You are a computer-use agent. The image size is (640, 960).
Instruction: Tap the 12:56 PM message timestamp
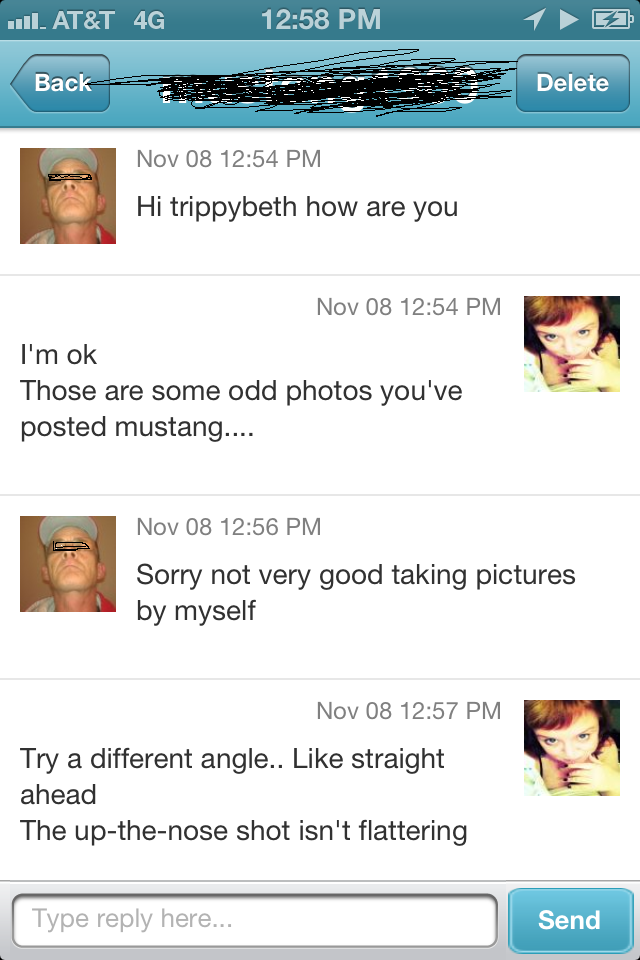tap(228, 527)
